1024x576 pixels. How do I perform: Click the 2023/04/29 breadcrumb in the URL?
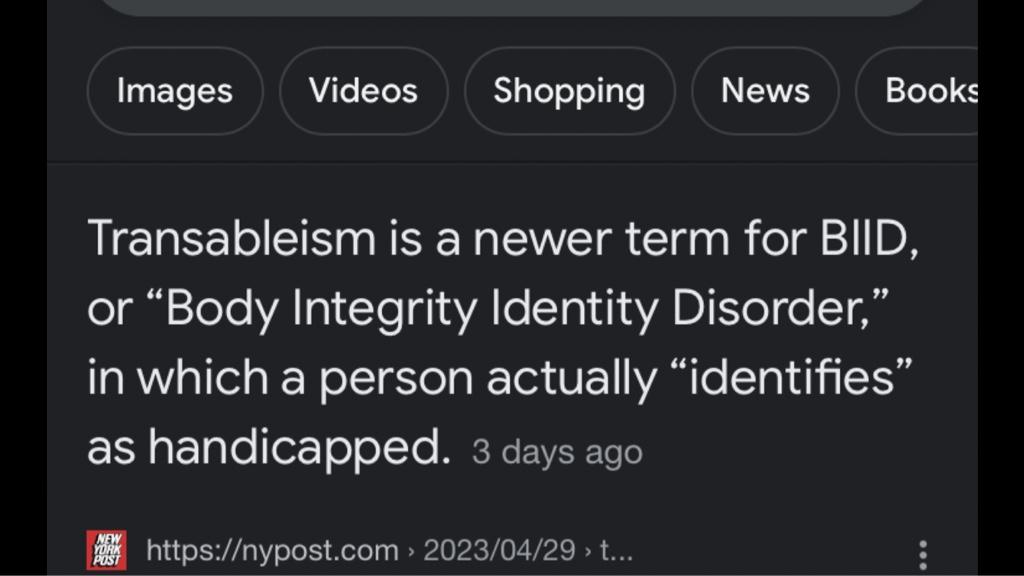[x=500, y=551]
